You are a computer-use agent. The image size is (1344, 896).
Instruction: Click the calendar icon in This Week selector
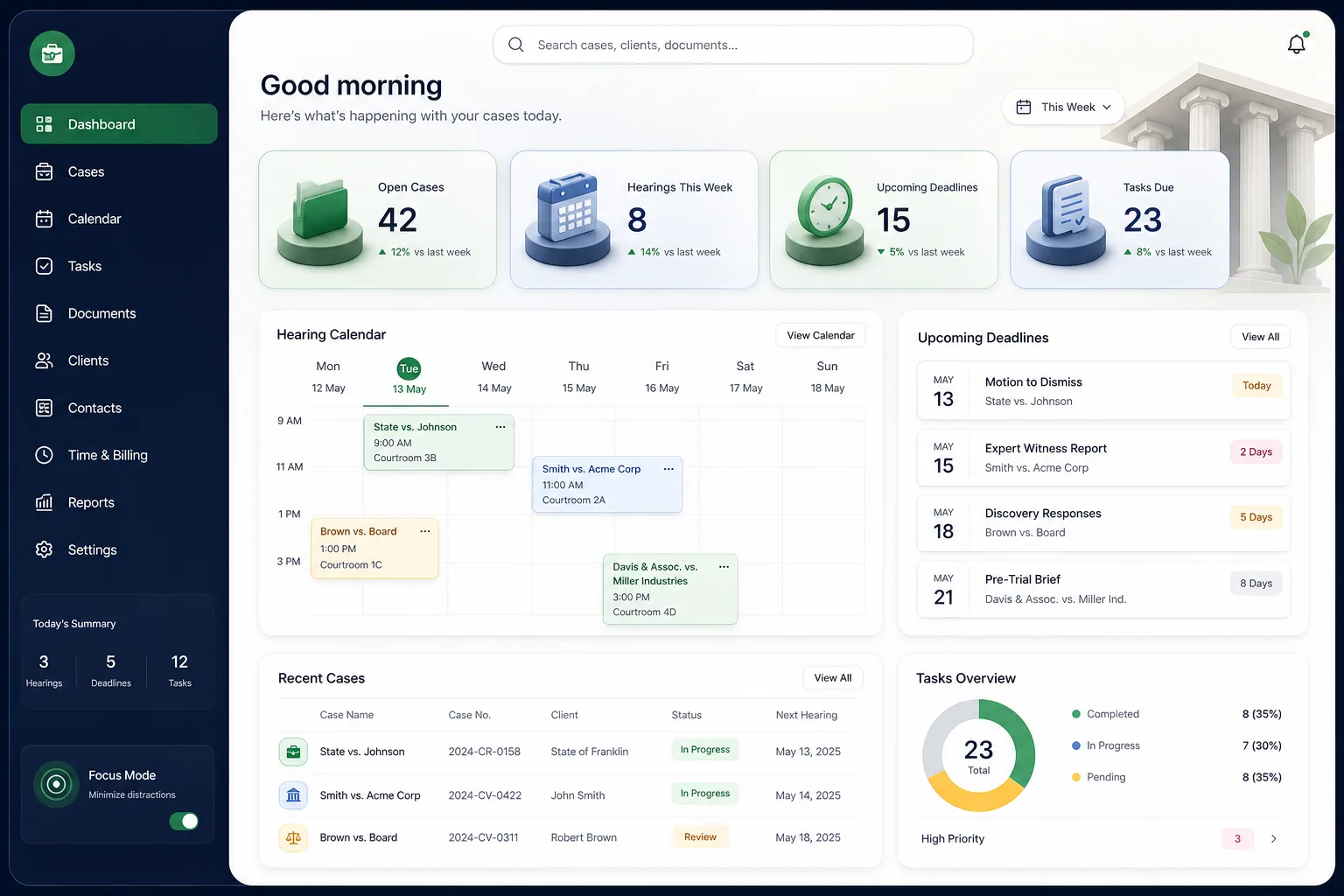[x=1024, y=107]
